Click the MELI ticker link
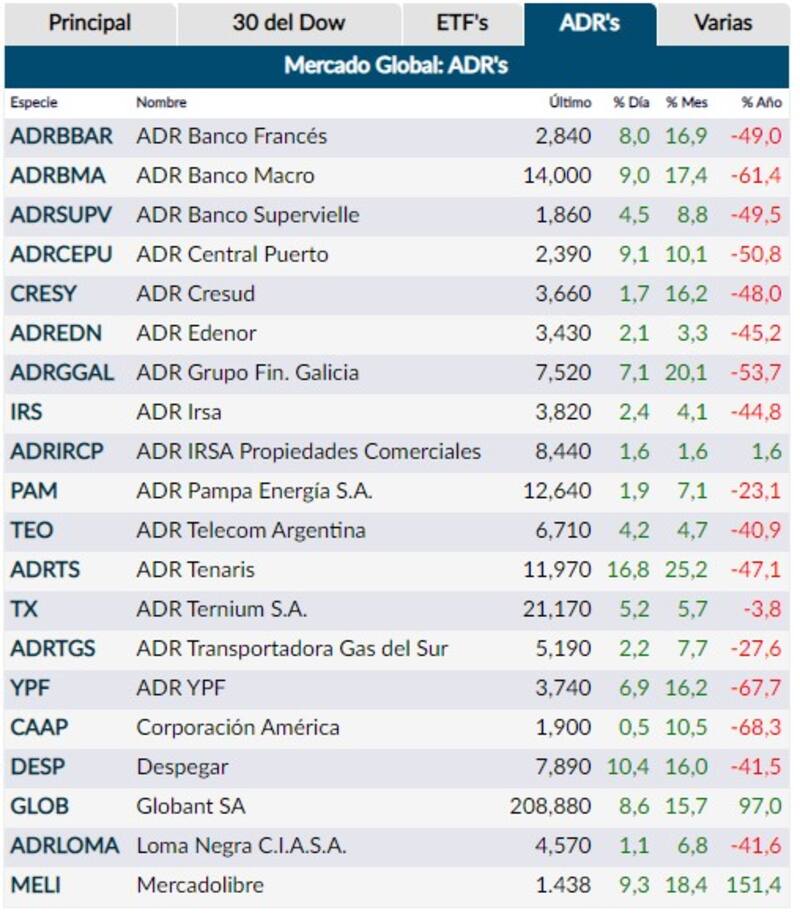This screenshot has width=800, height=913. click(35, 885)
